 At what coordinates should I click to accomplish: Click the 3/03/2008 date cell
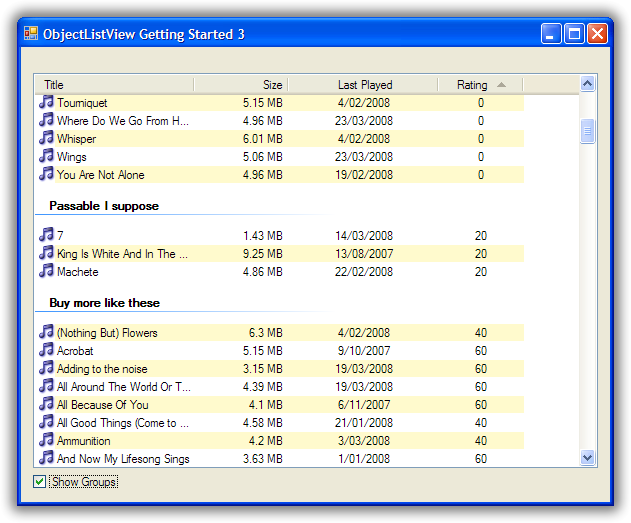[x=364, y=441]
